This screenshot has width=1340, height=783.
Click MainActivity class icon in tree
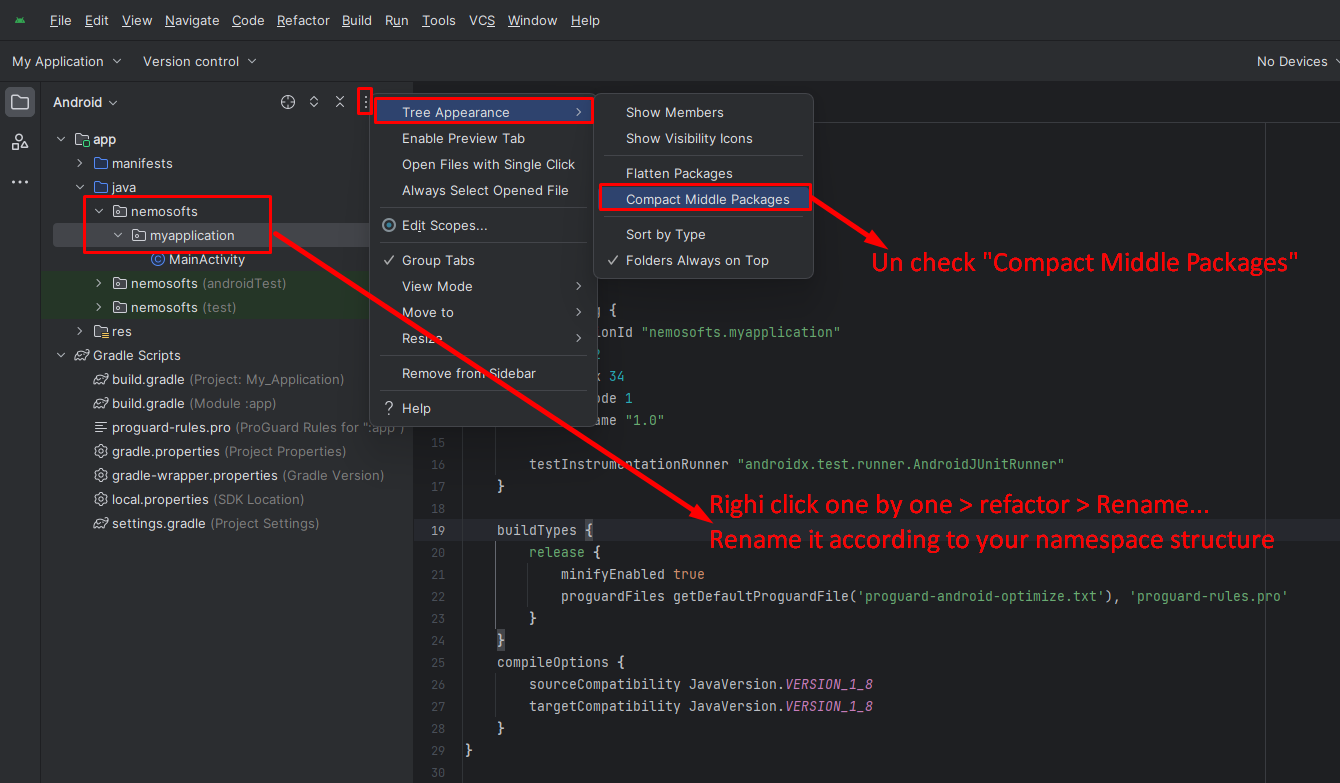coord(158,259)
